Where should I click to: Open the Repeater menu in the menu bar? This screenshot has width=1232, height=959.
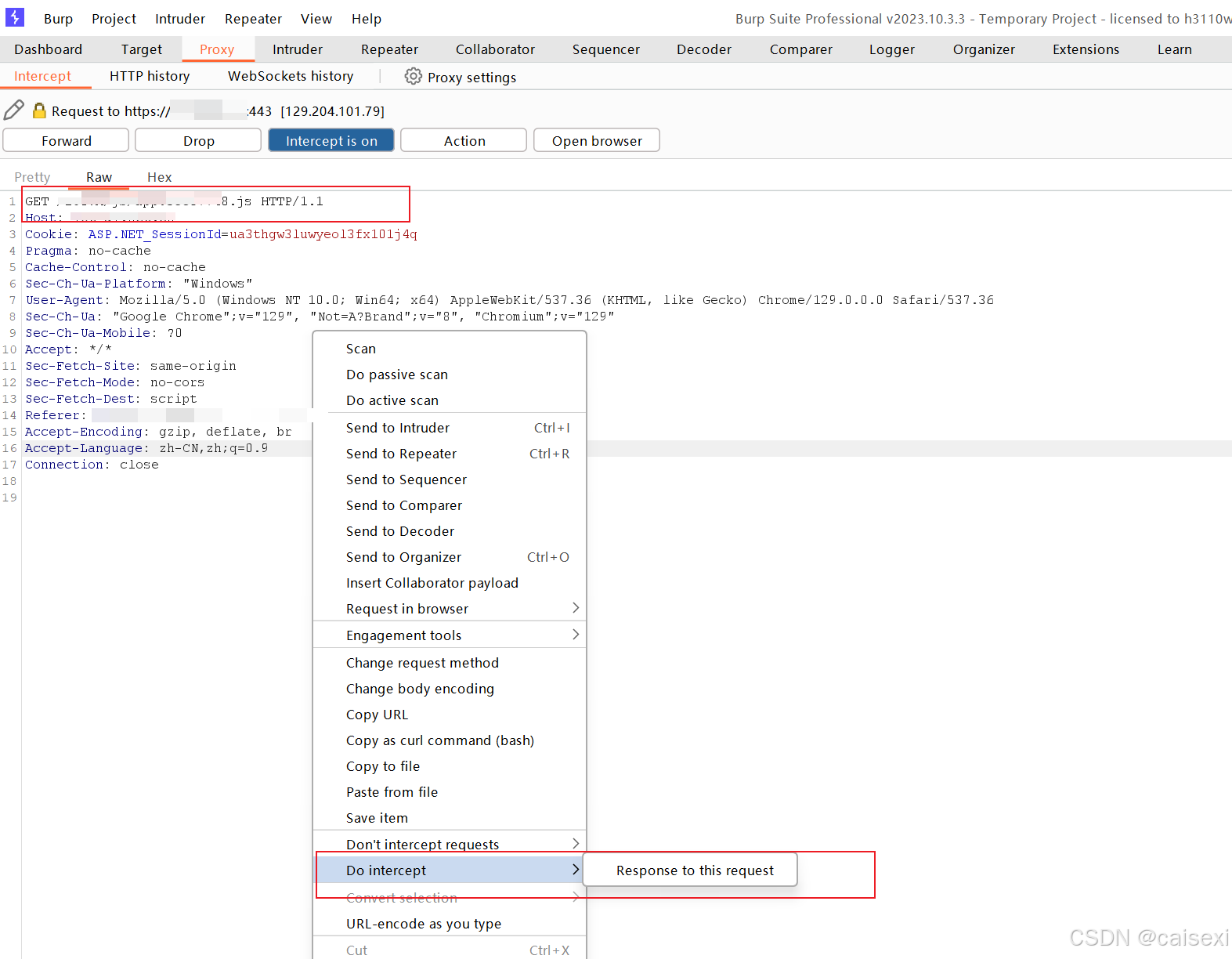click(x=253, y=19)
